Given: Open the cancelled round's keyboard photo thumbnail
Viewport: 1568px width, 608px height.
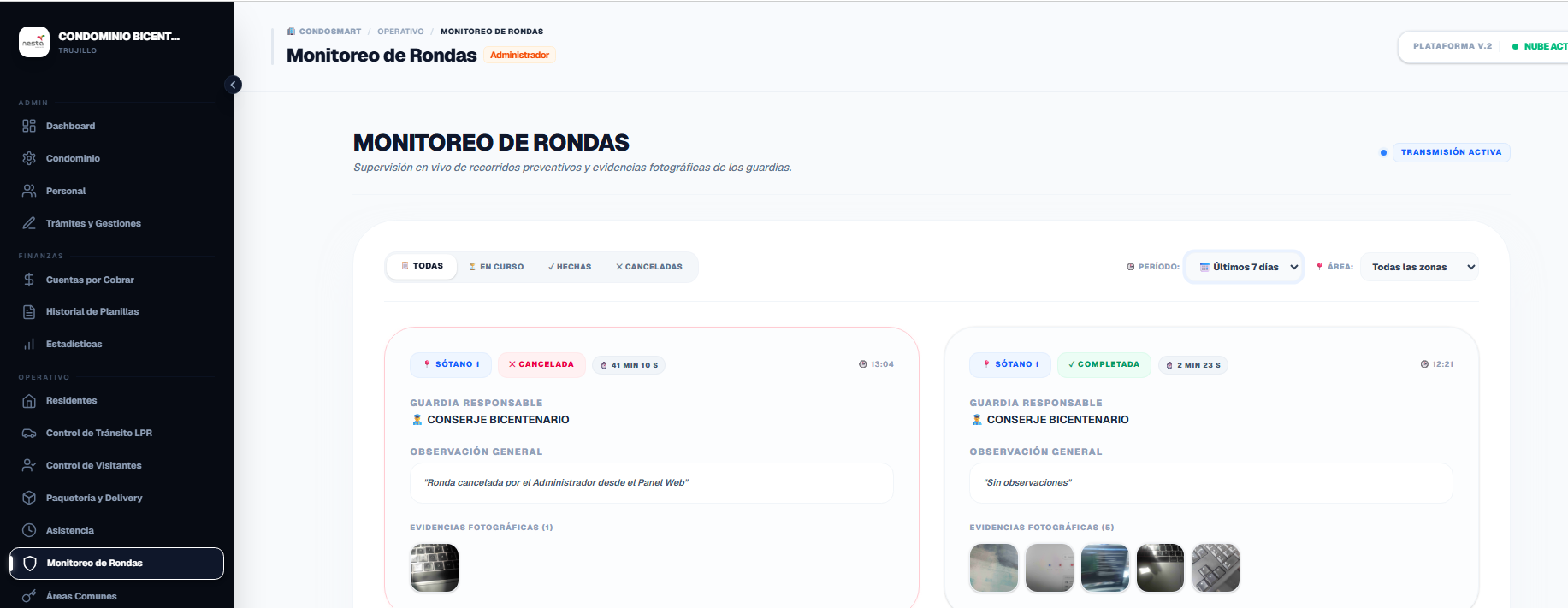Looking at the screenshot, I should click(x=435, y=568).
